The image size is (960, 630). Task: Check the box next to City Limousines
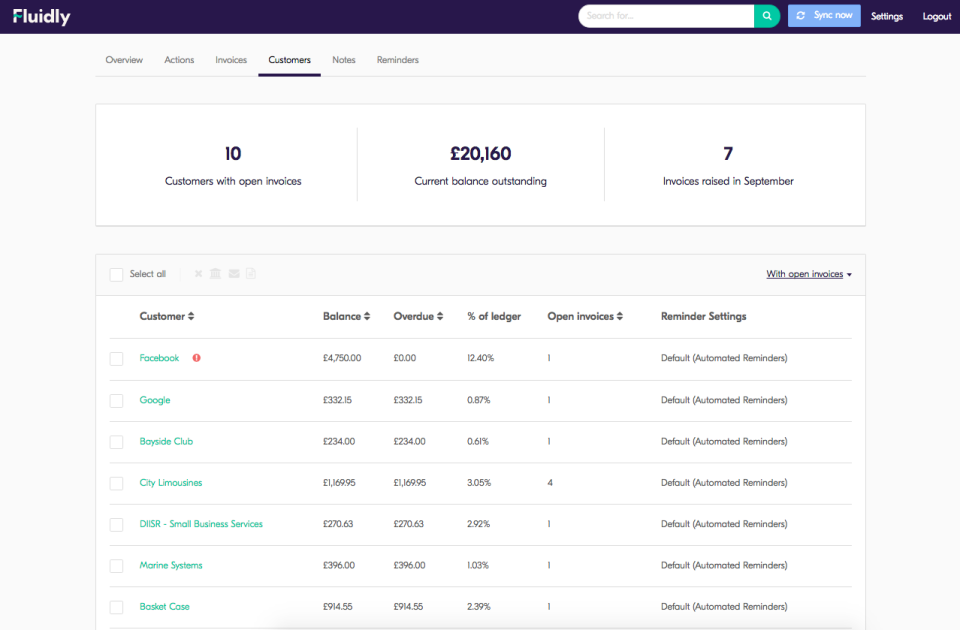(116, 483)
